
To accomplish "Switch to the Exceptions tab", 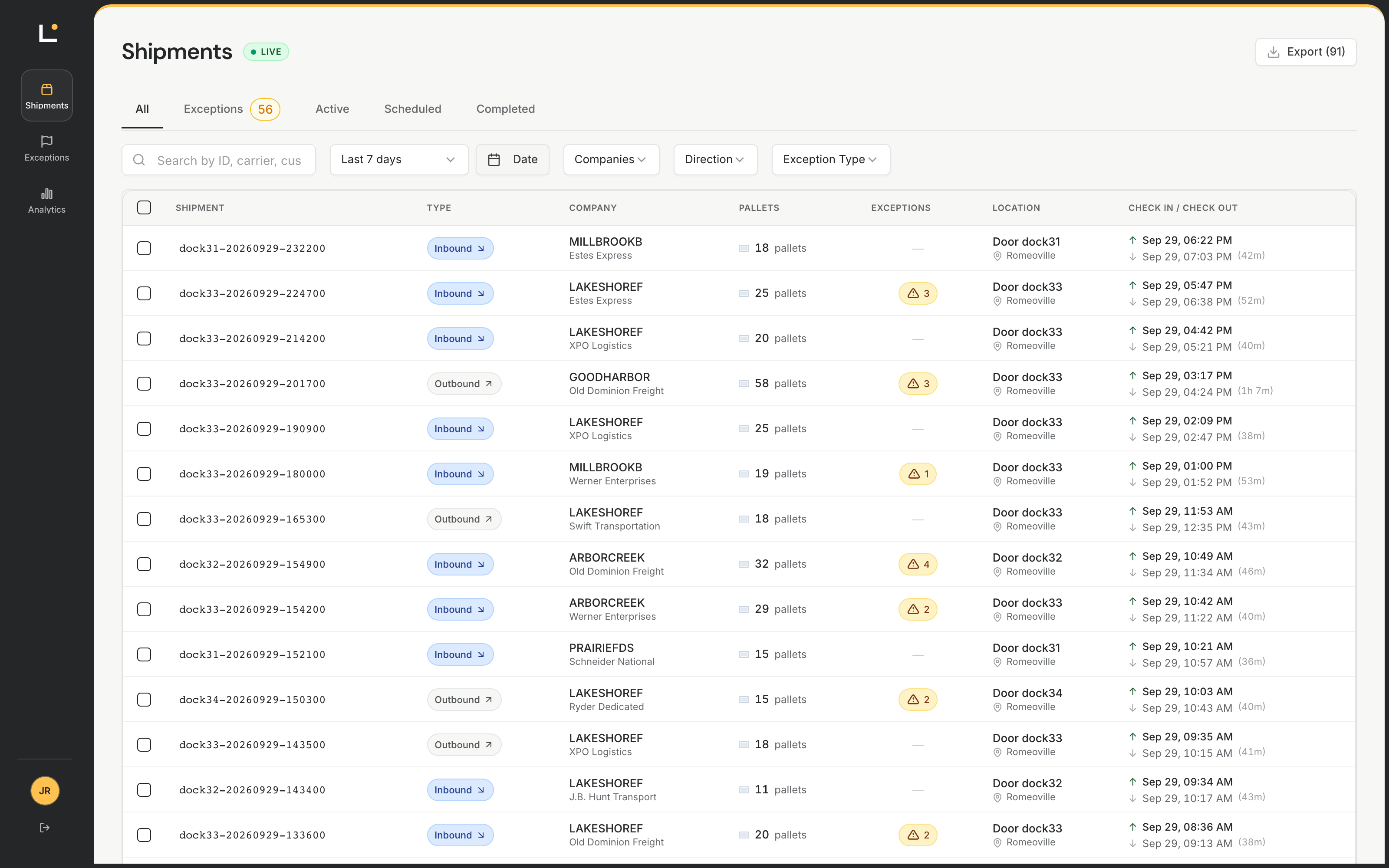I will 231,109.
